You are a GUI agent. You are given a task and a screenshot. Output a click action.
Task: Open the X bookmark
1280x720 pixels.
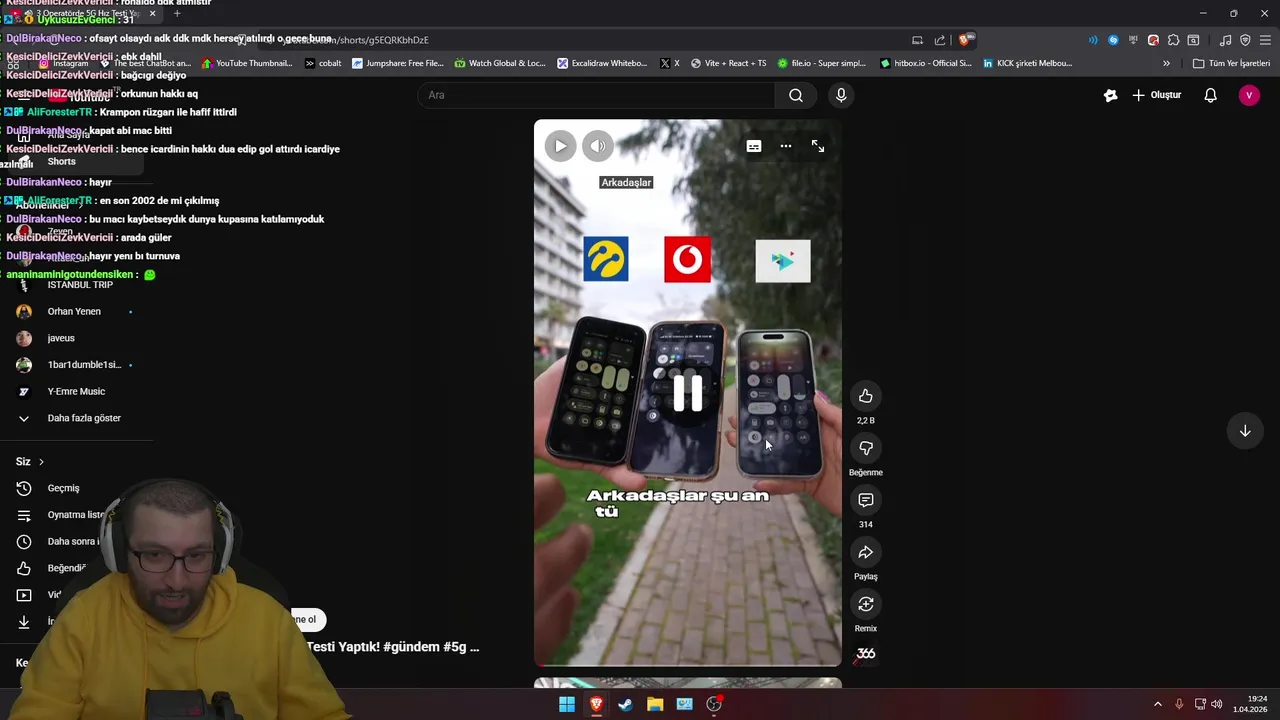(670, 63)
